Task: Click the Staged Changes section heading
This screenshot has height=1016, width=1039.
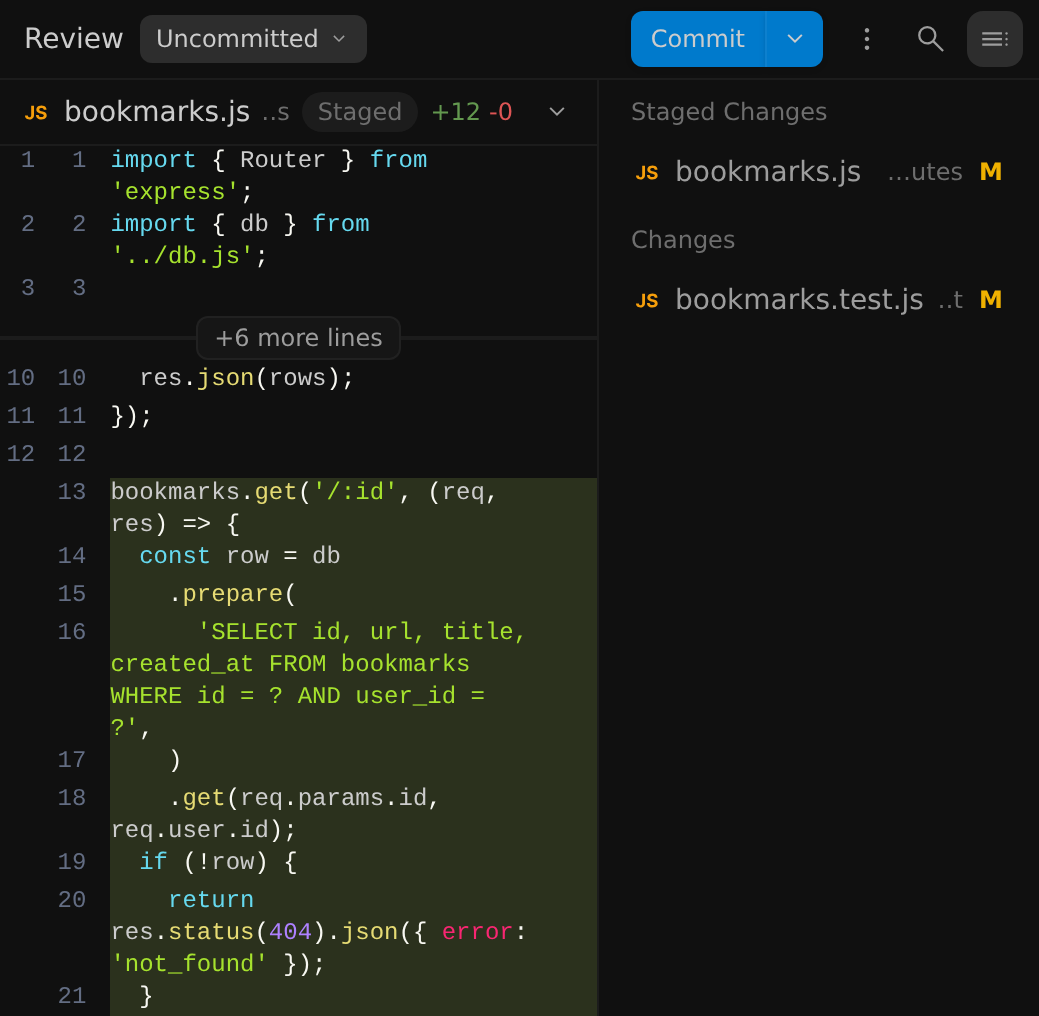Action: point(728,112)
